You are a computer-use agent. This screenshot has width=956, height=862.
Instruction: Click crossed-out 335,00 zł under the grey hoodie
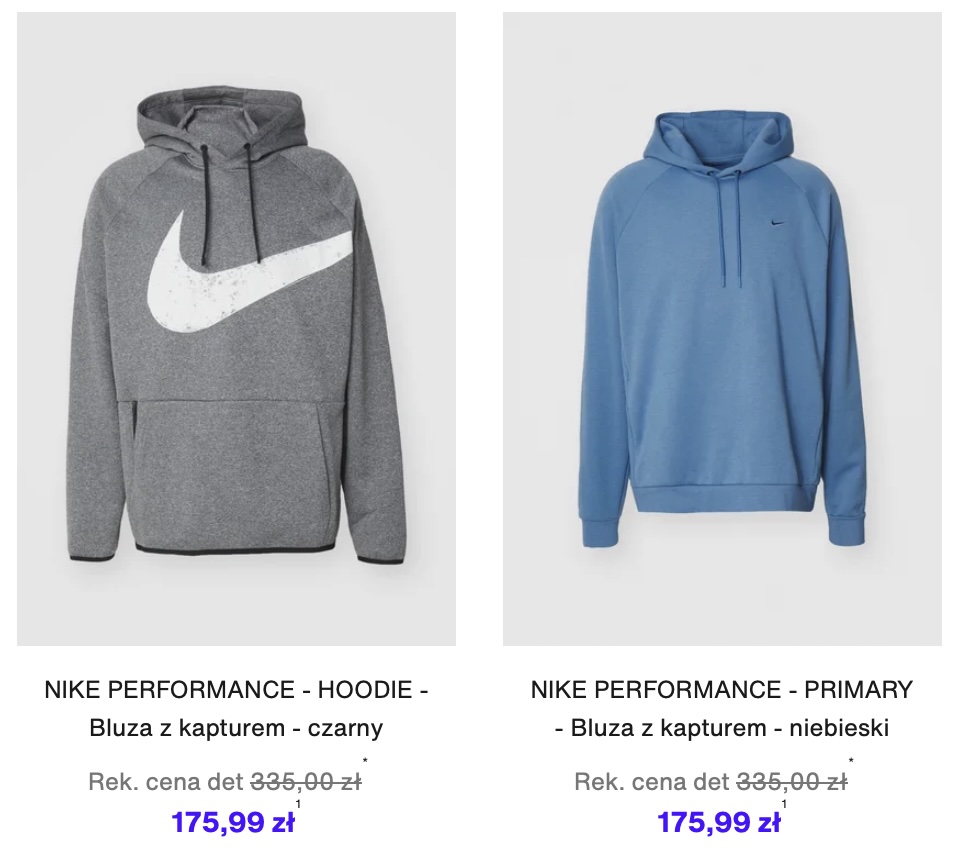click(x=306, y=781)
